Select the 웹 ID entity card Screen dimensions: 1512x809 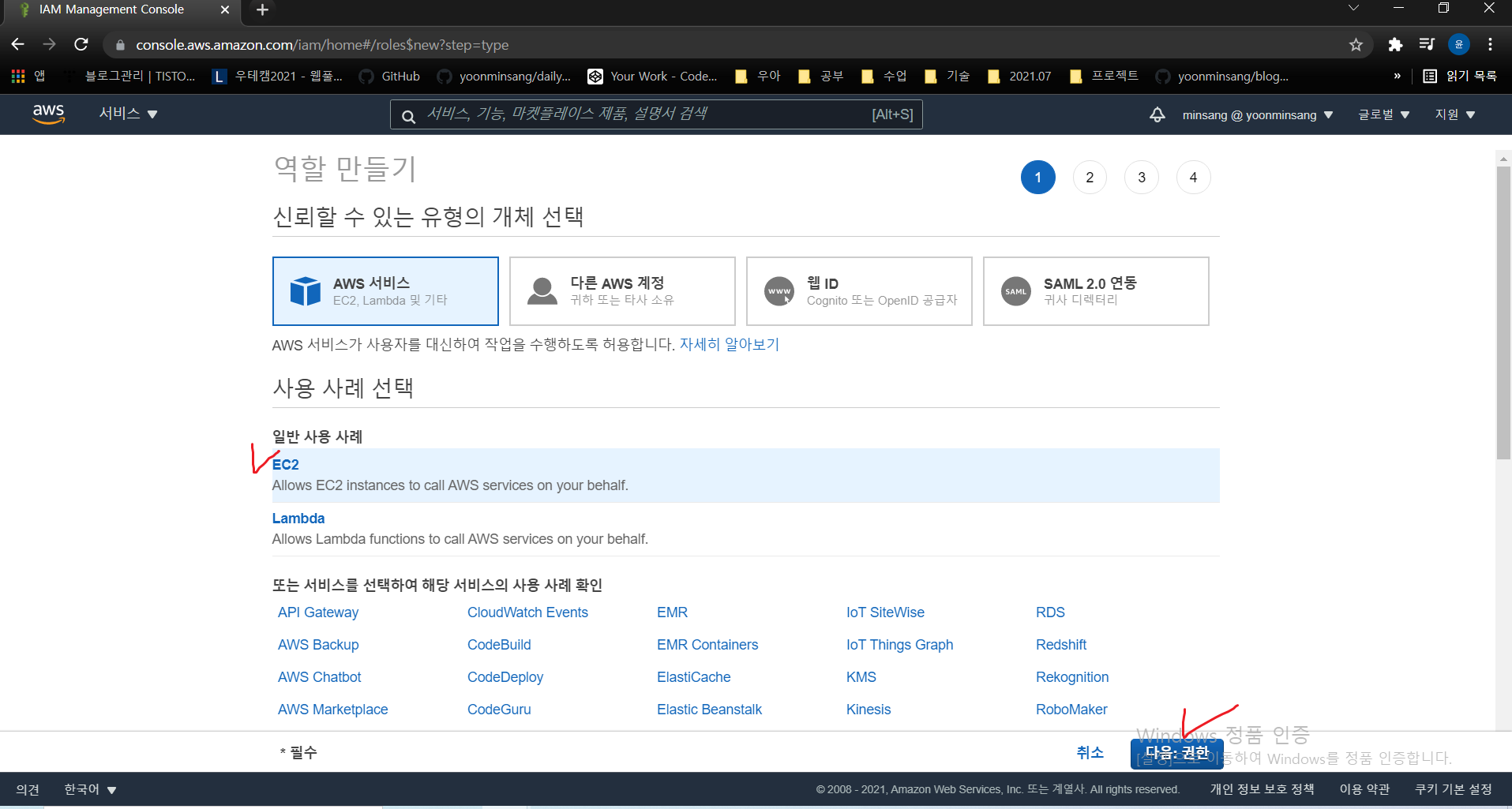coord(859,291)
